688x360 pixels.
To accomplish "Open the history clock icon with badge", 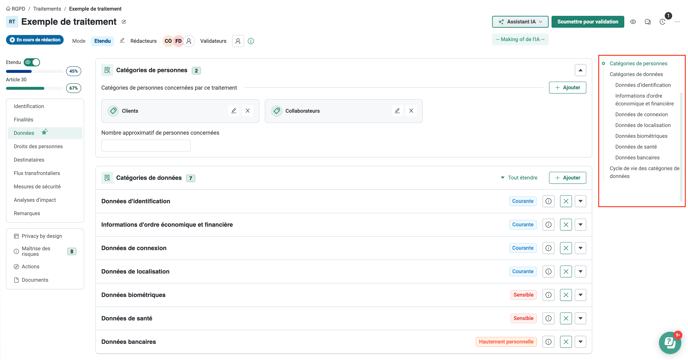I will [663, 22].
